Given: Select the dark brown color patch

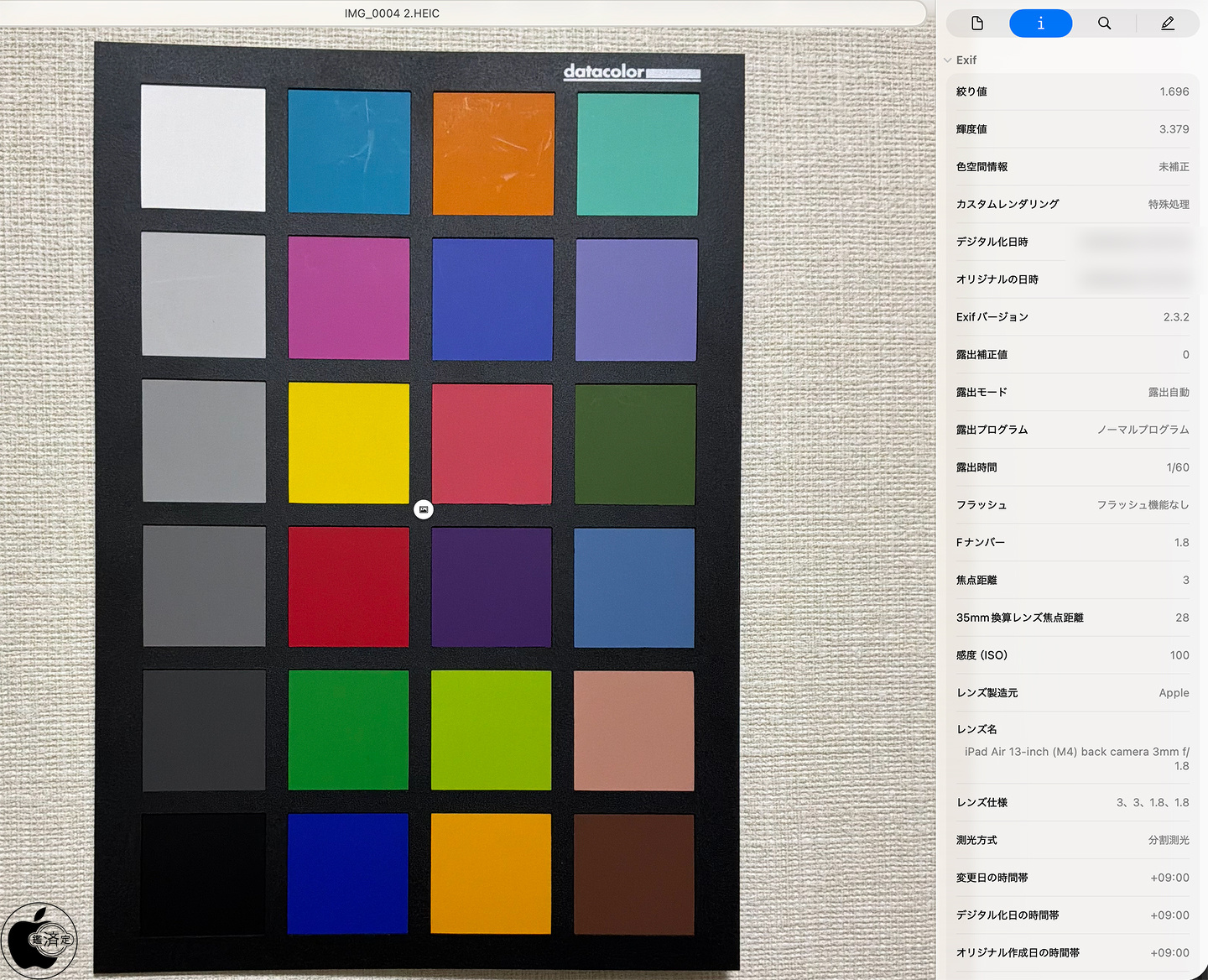Looking at the screenshot, I should point(633,874).
